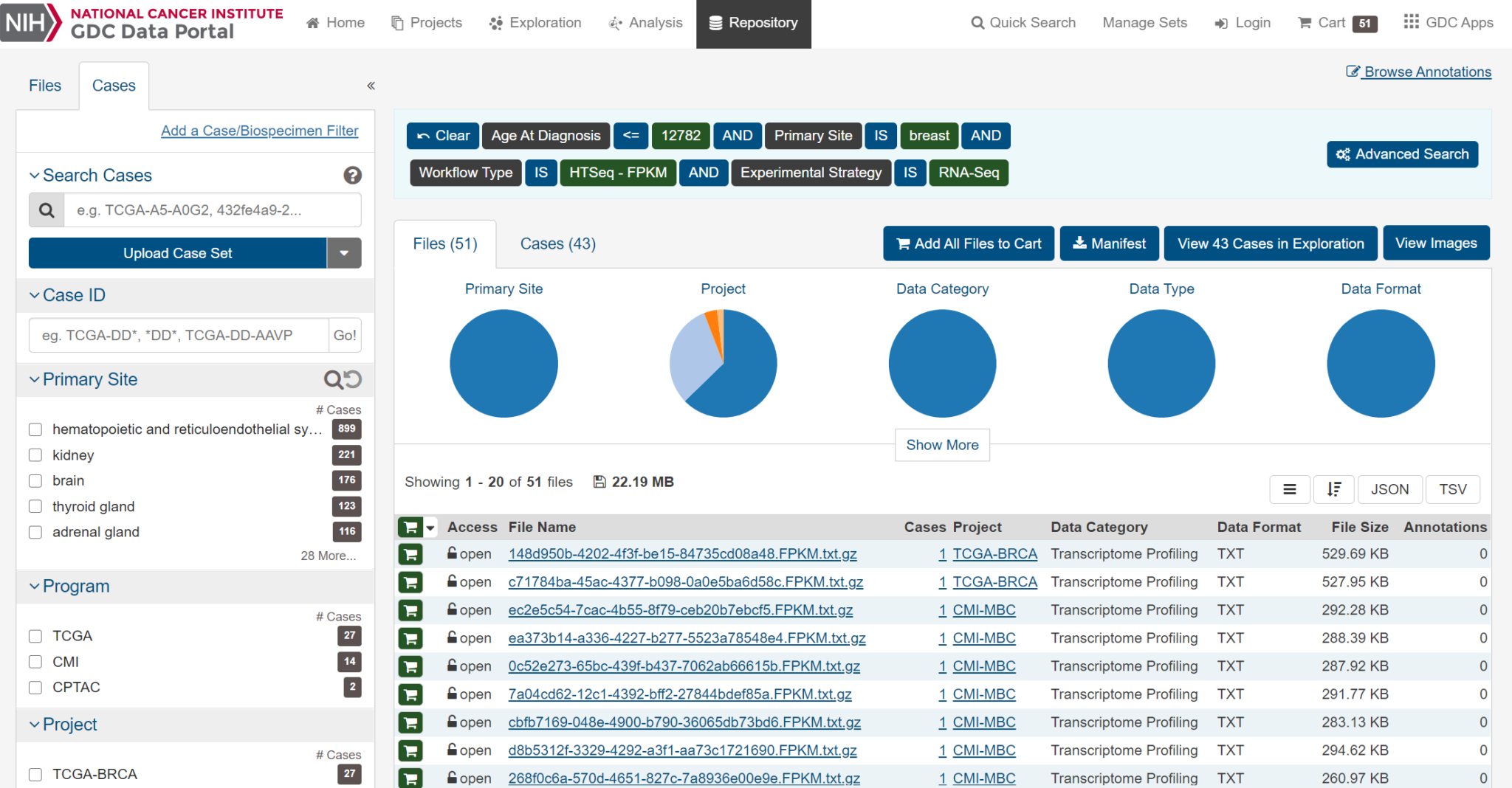Open the header cart column dropdown caret

[430, 528]
